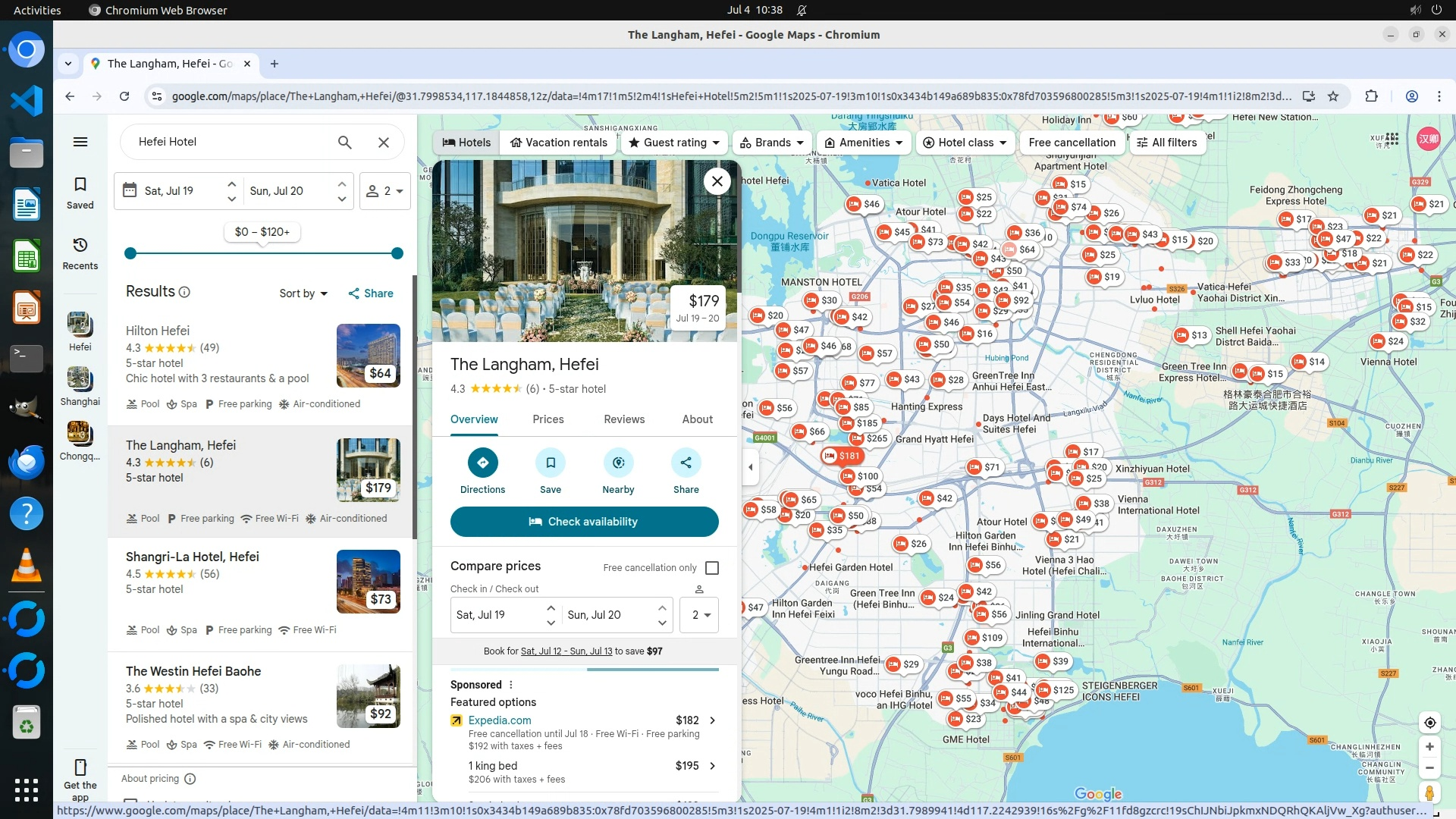Switch to the Reviews tab
The image size is (1456, 819).
(624, 419)
